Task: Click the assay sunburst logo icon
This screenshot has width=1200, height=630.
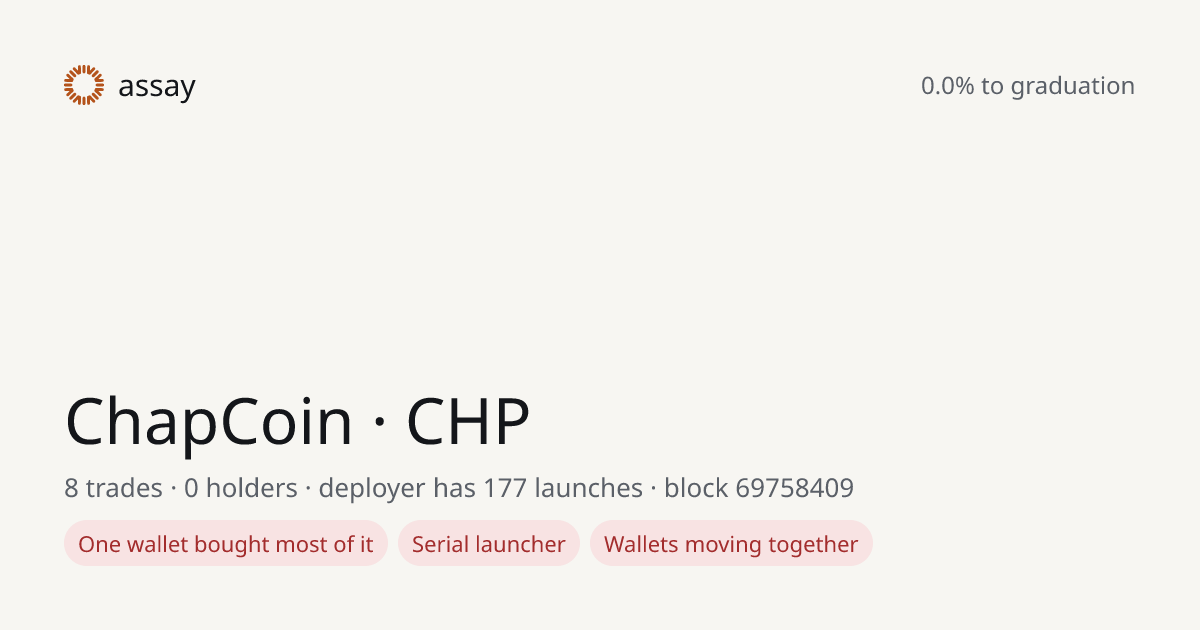Action: point(84,85)
